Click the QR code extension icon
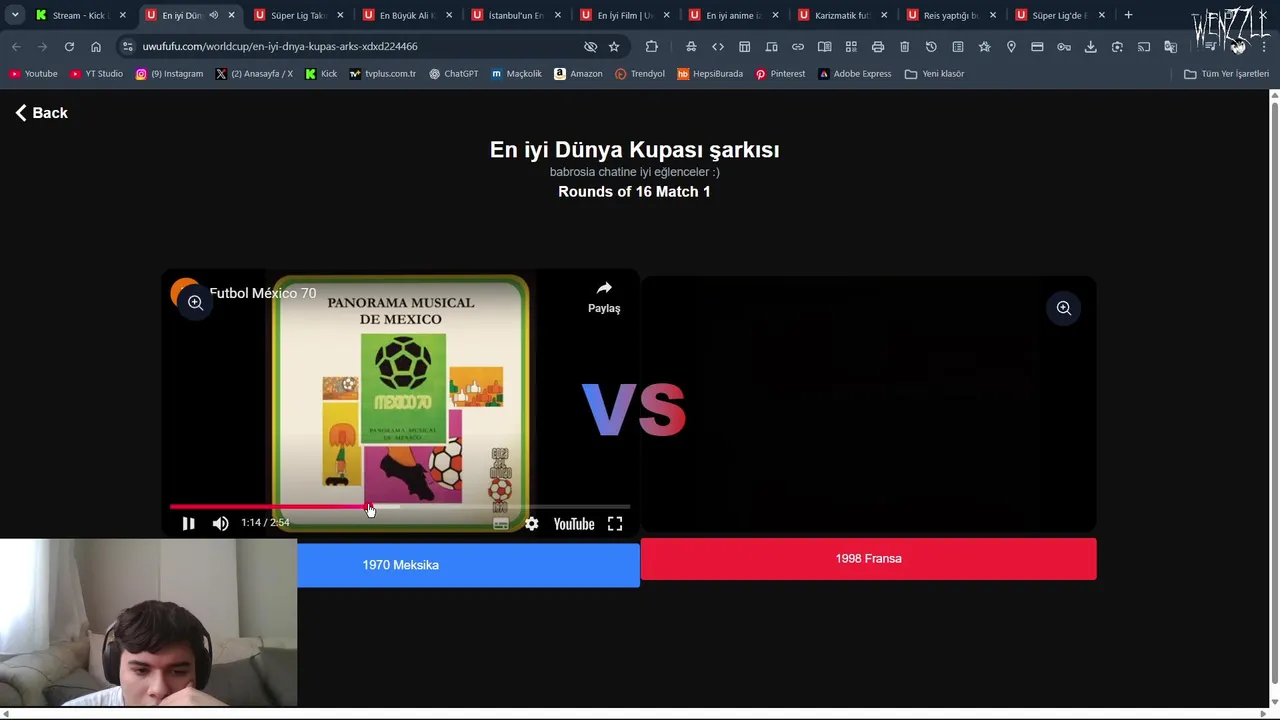Screen dimensions: 1280x720 pos(851,46)
